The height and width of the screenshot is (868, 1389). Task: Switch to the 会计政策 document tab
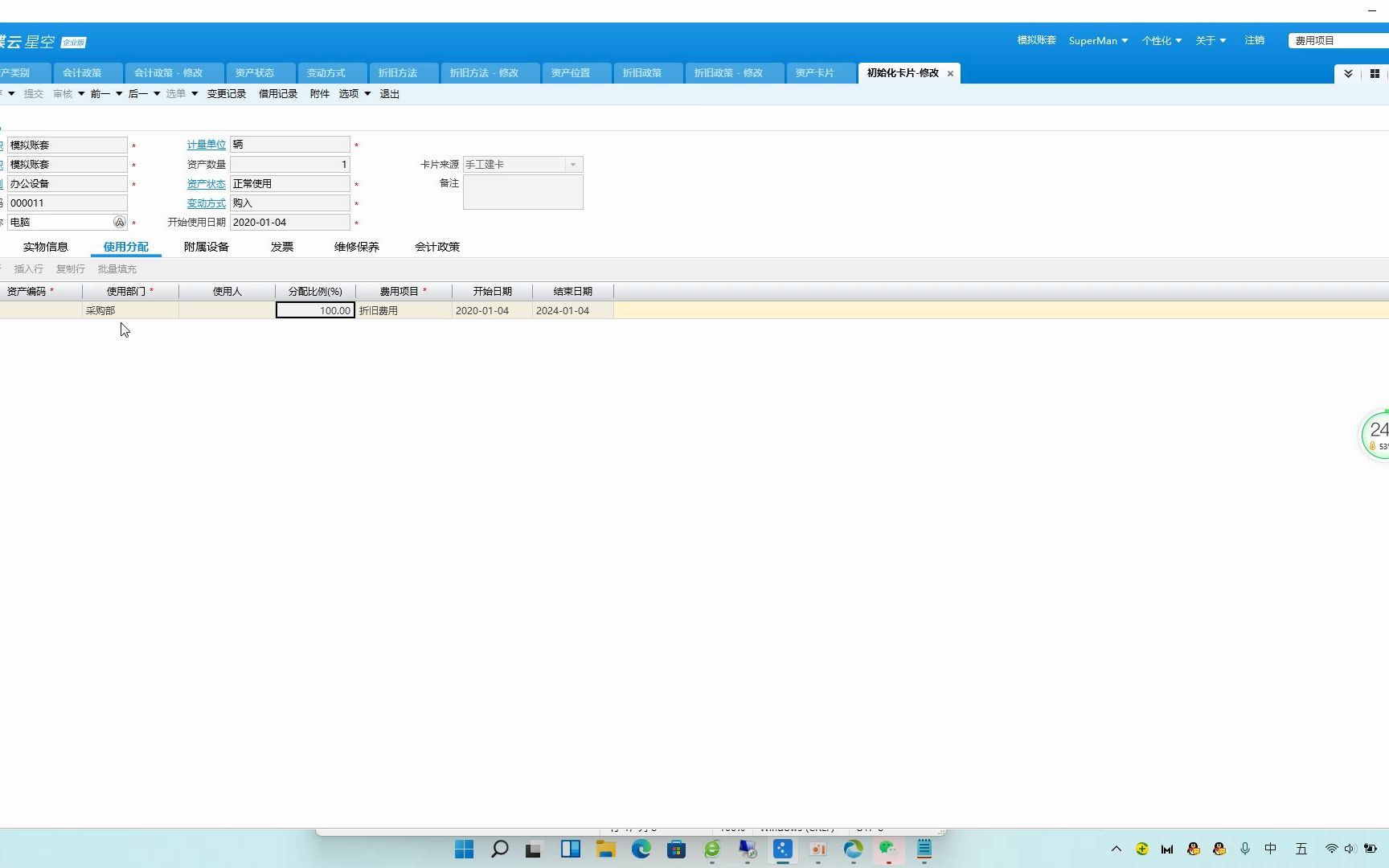(x=88, y=73)
